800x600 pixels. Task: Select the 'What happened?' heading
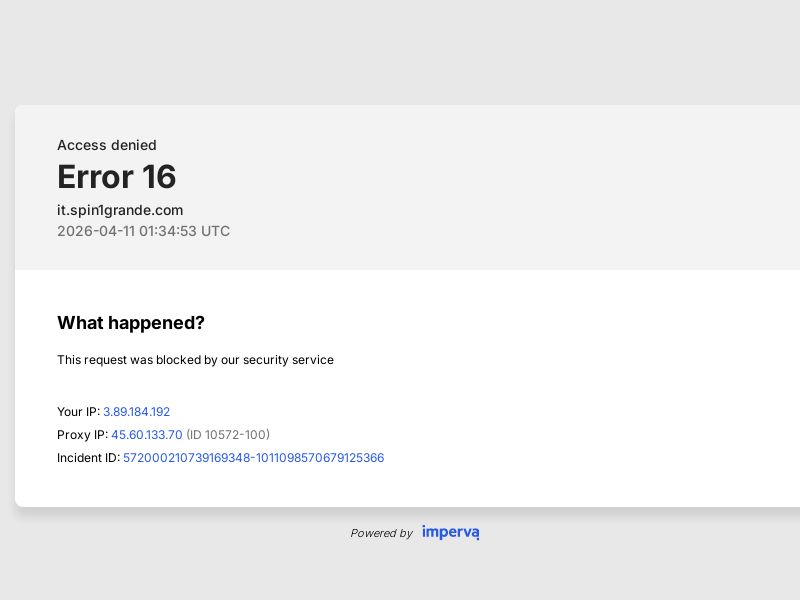coord(130,323)
